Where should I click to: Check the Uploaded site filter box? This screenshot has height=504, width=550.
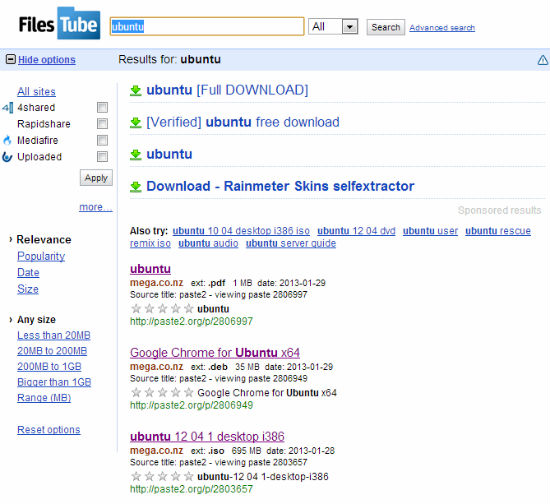coord(102,156)
